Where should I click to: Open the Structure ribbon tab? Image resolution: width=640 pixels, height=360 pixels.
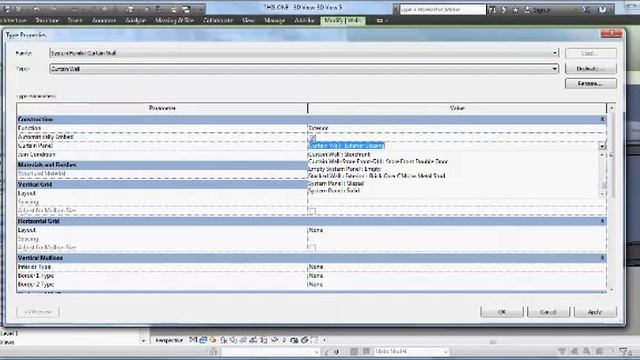(x=47, y=20)
